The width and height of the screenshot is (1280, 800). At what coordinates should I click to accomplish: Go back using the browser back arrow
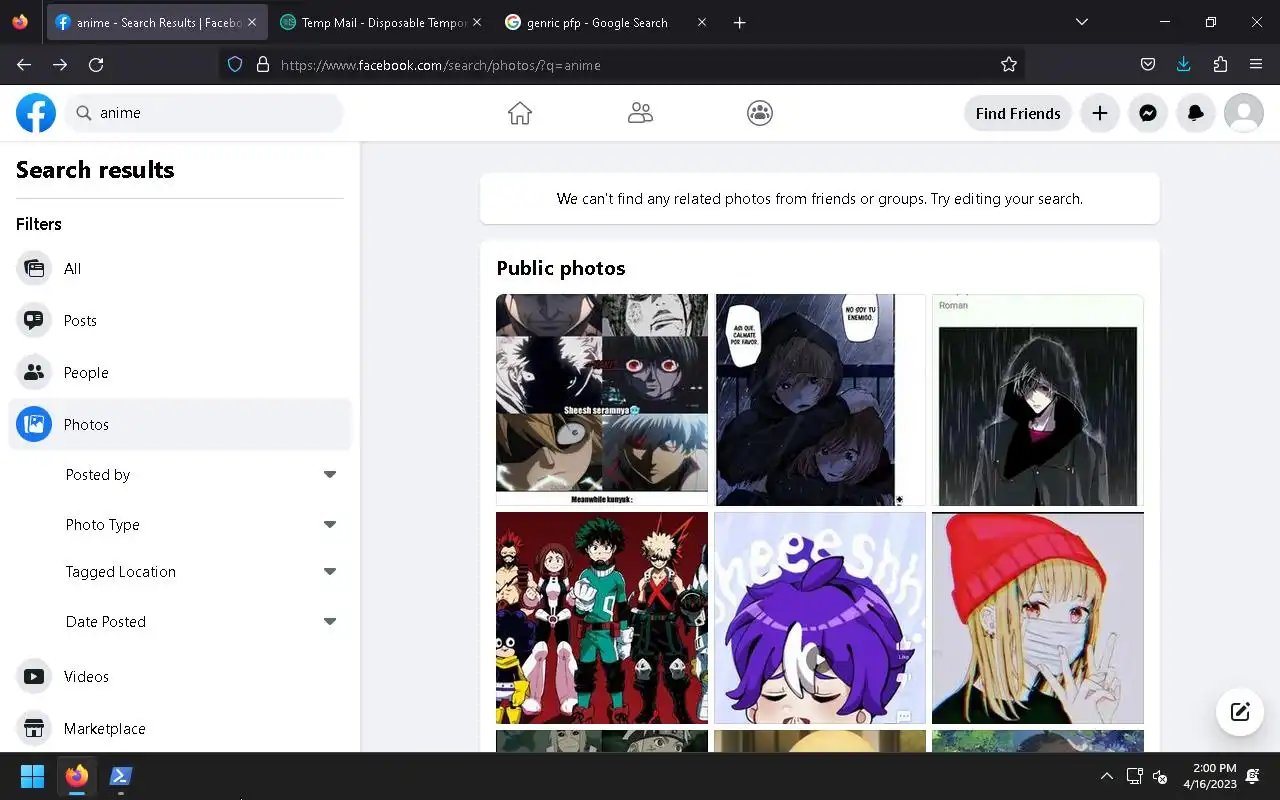click(24, 64)
